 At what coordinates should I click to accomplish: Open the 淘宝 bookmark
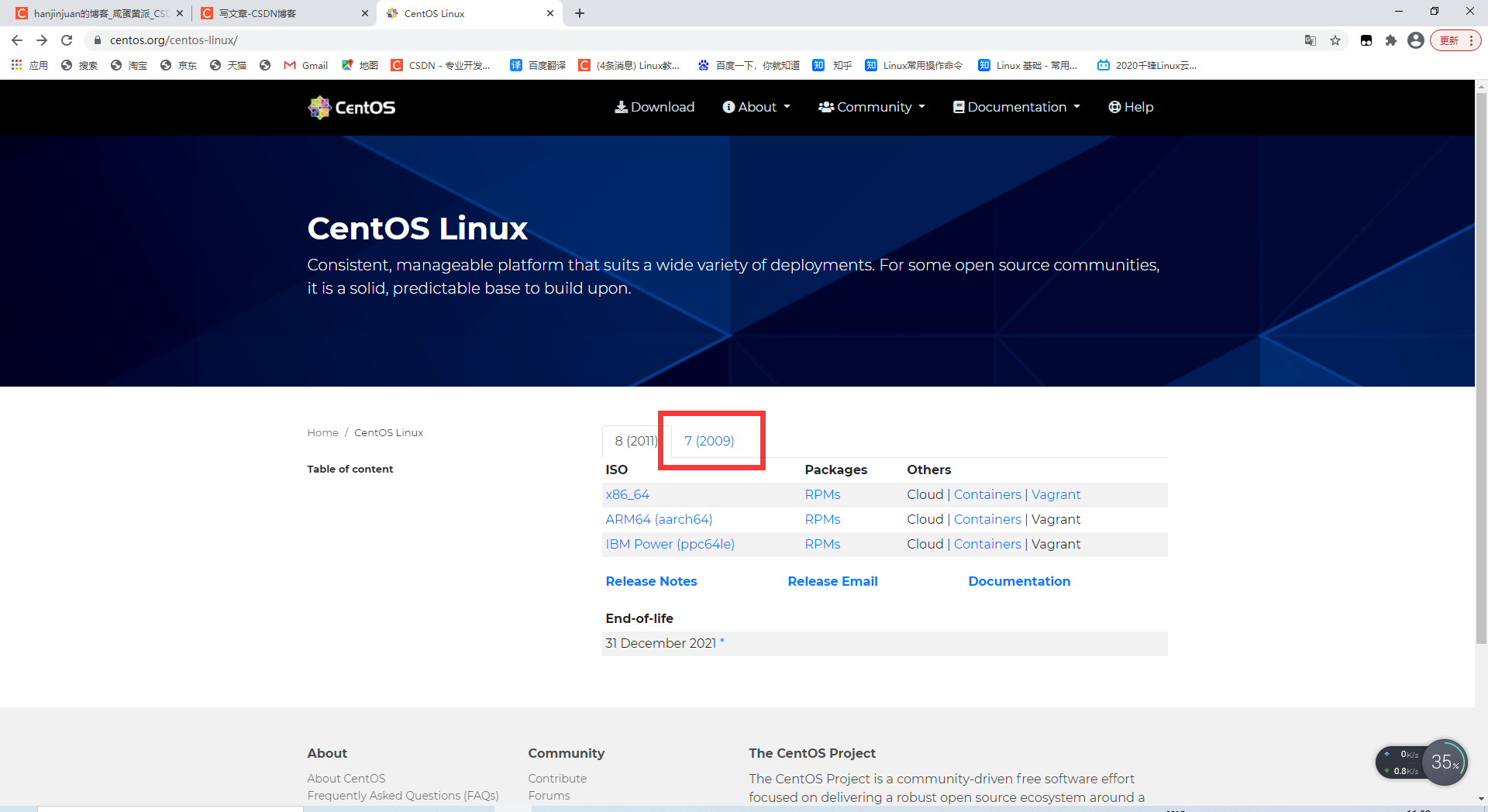pyautogui.click(x=129, y=66)
